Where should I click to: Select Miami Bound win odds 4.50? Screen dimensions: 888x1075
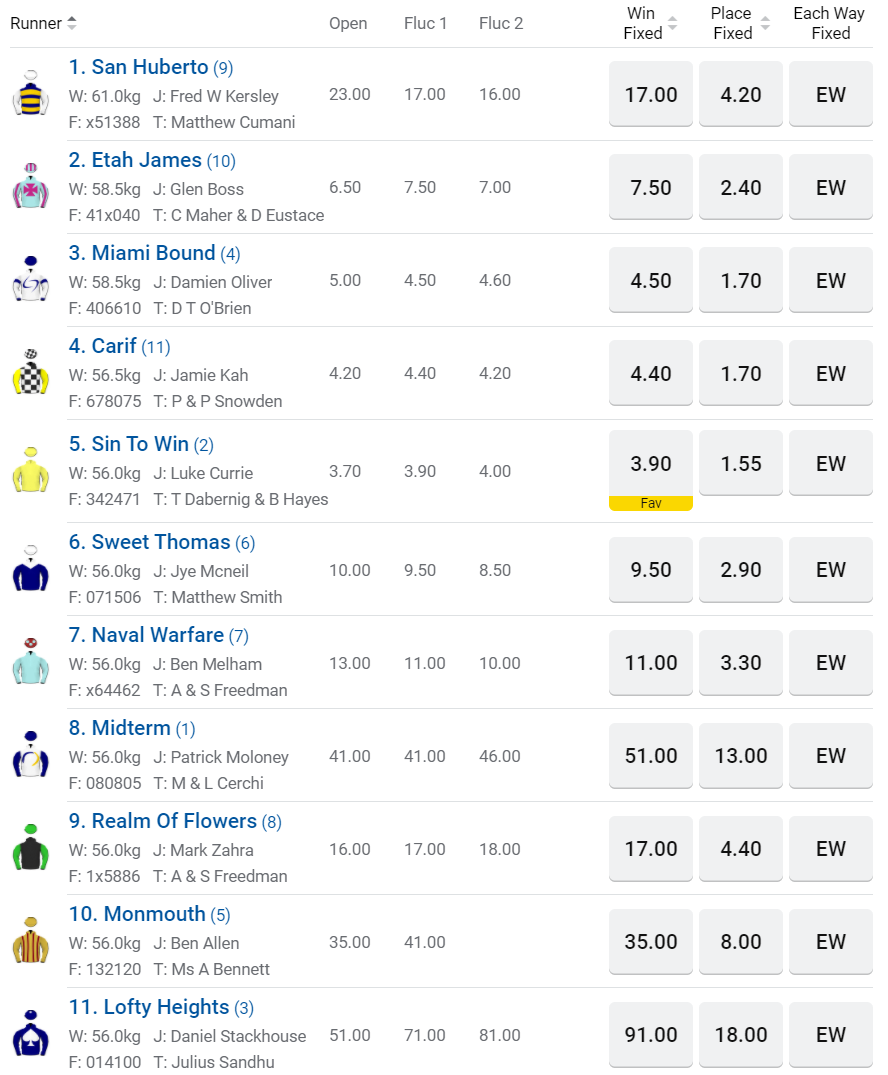651,281
